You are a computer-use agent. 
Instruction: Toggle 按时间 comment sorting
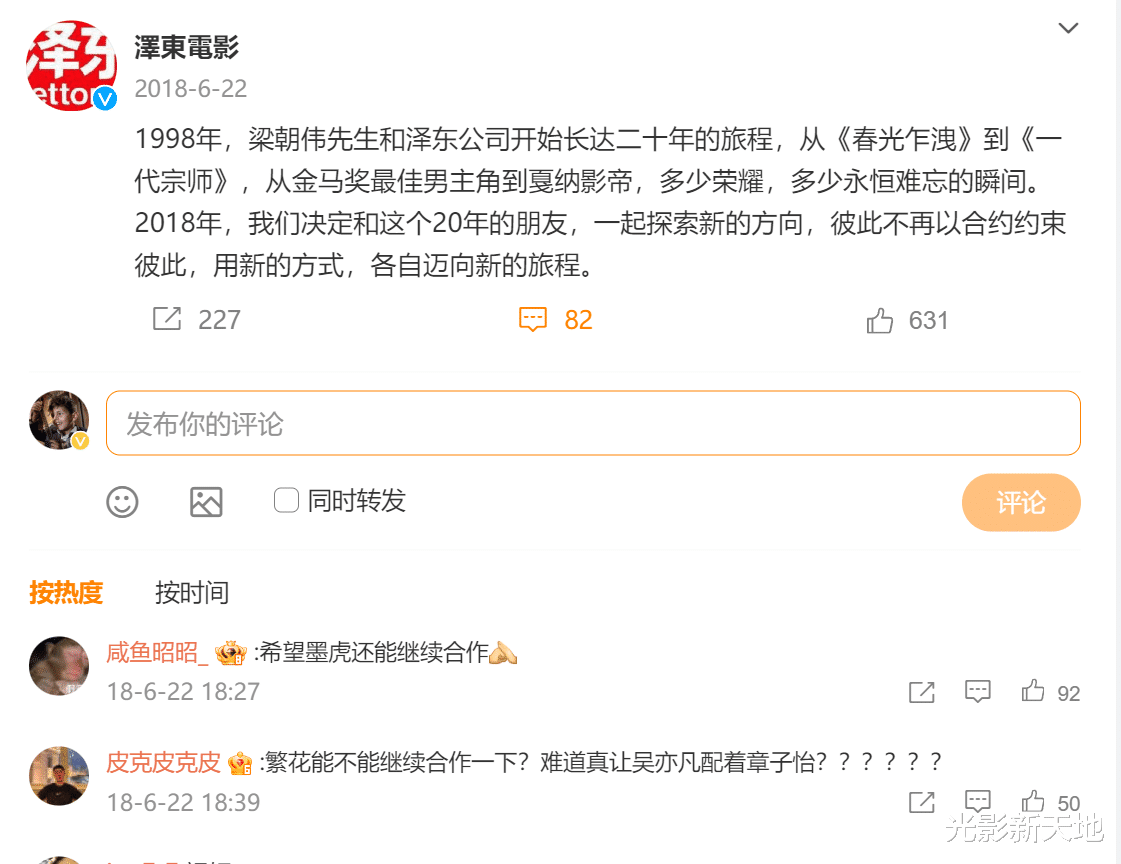(x=194, y=592)
